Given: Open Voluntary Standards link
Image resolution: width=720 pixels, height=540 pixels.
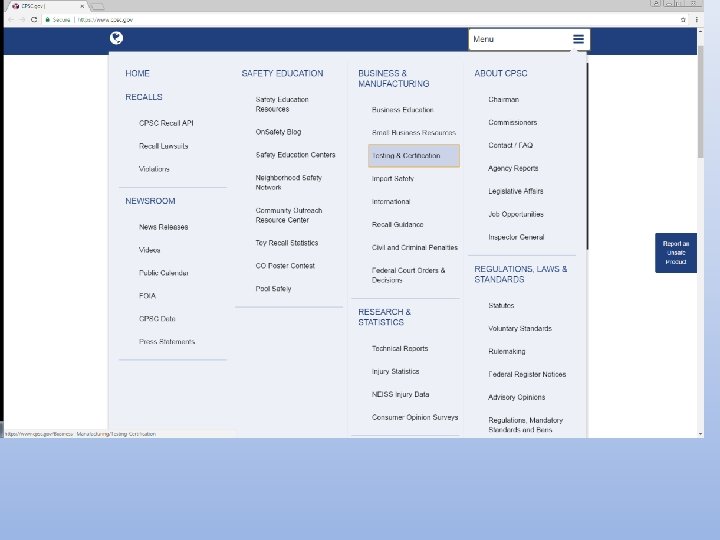Looking at the screenshot, I should [520, 328].
